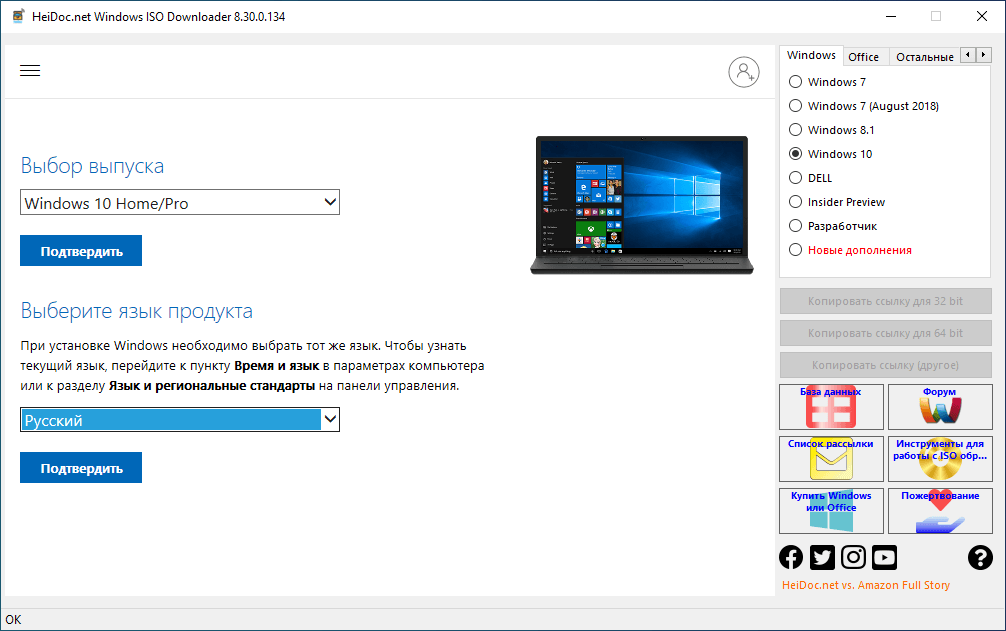The image size is (1006, 631).
Task: Minimize the HeiDoc downloader window
Action: tap(891, 17)
